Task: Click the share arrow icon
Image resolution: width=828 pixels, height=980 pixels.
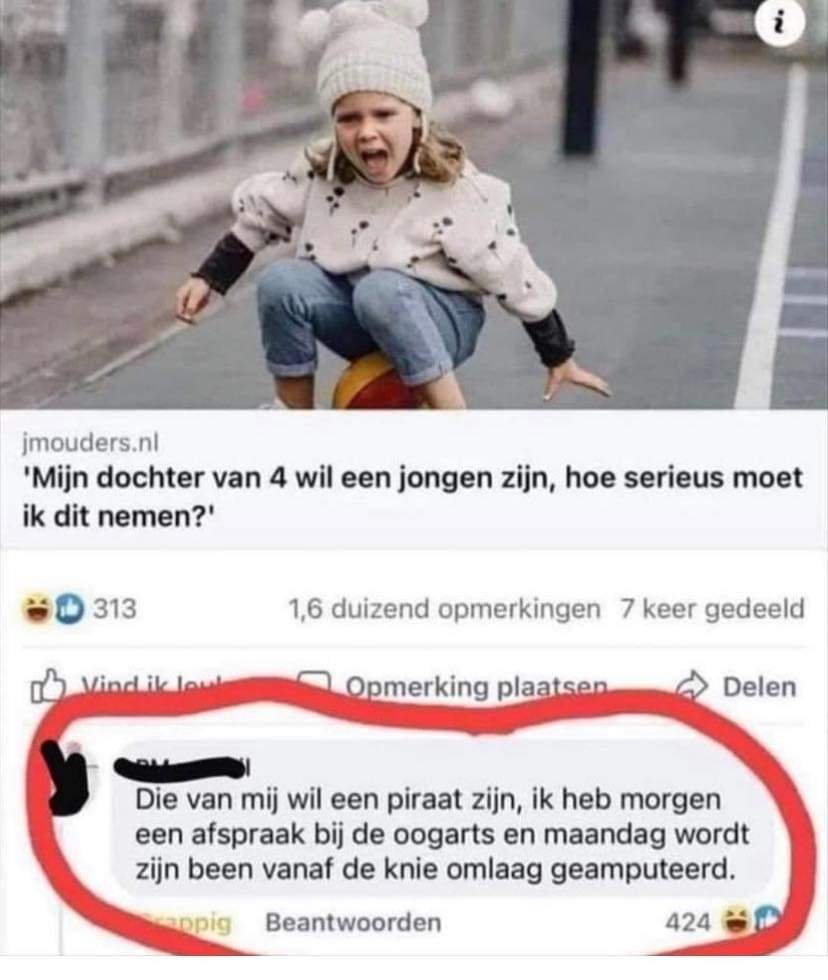Action: (x=692, y=686)
